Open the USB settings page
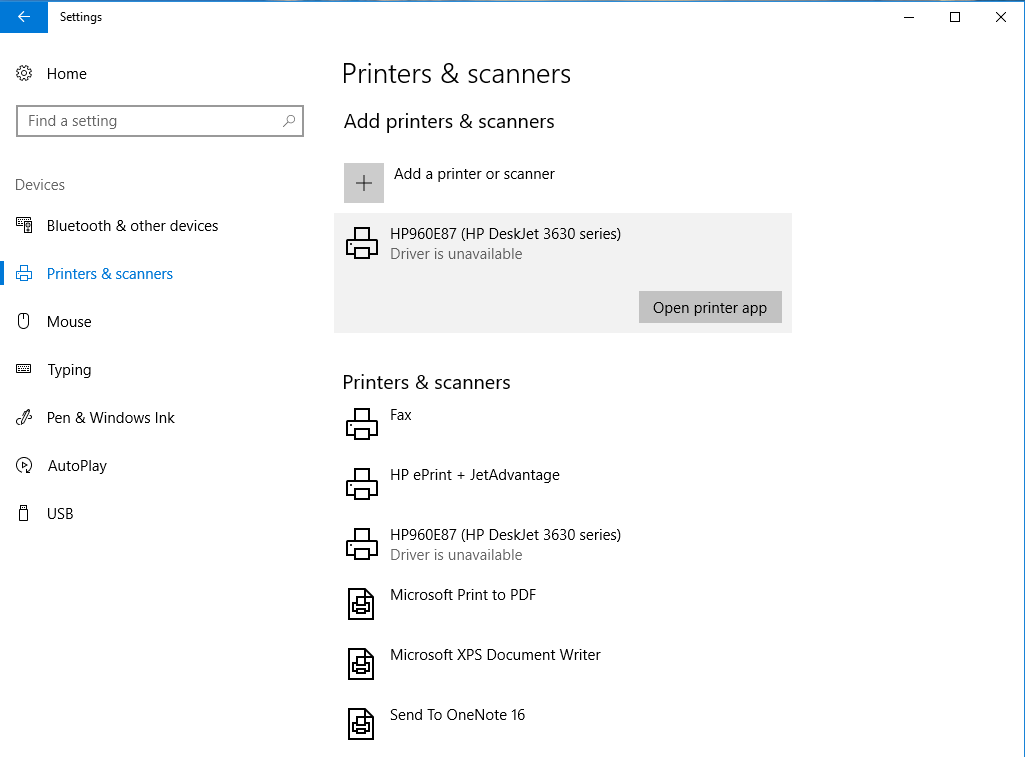Screen dimensions: 1025x757 click(x=60, y=514)
